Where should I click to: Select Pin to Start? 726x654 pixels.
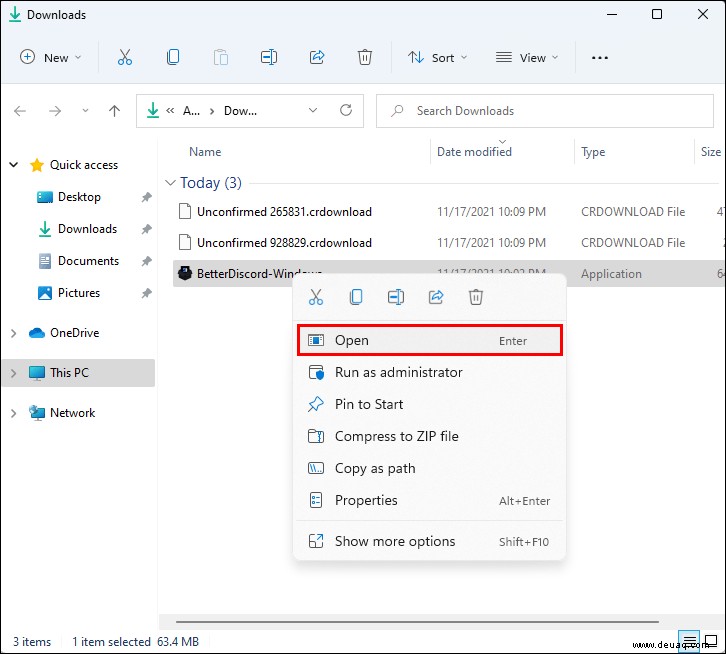(x=430, y=404)
